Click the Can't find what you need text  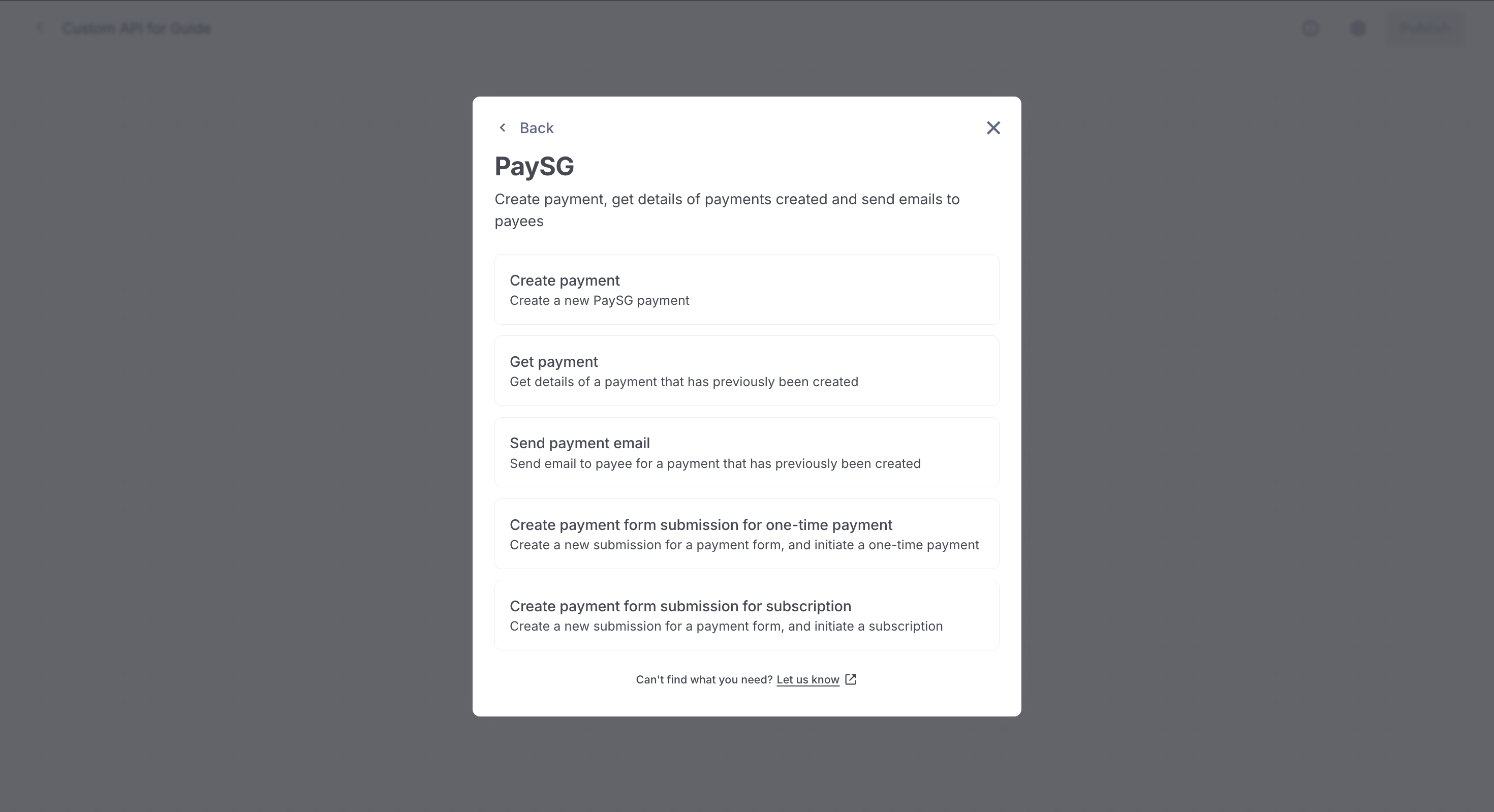tap(704, 680)
